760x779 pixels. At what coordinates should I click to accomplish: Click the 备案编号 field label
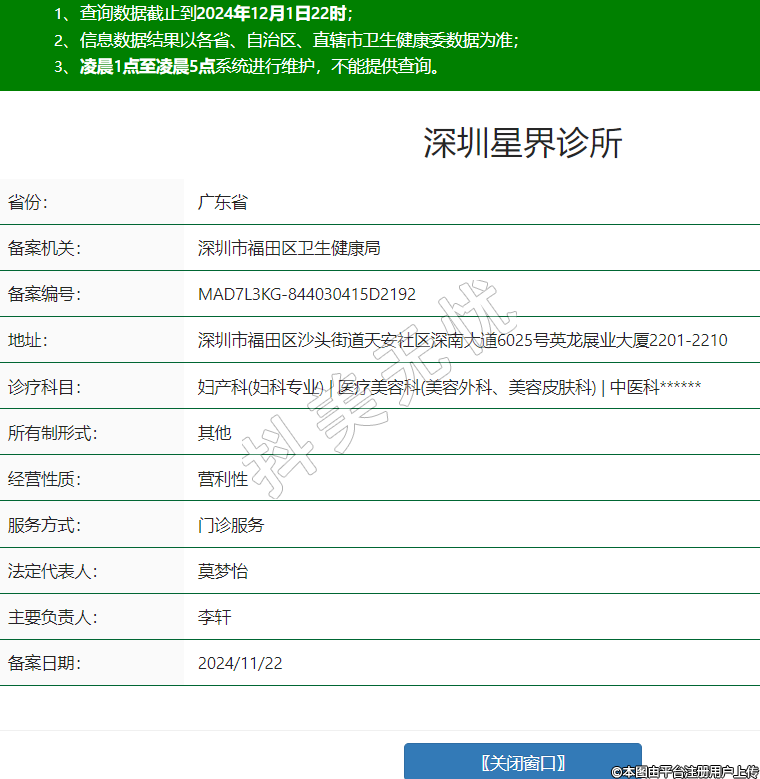click(43, 294)
